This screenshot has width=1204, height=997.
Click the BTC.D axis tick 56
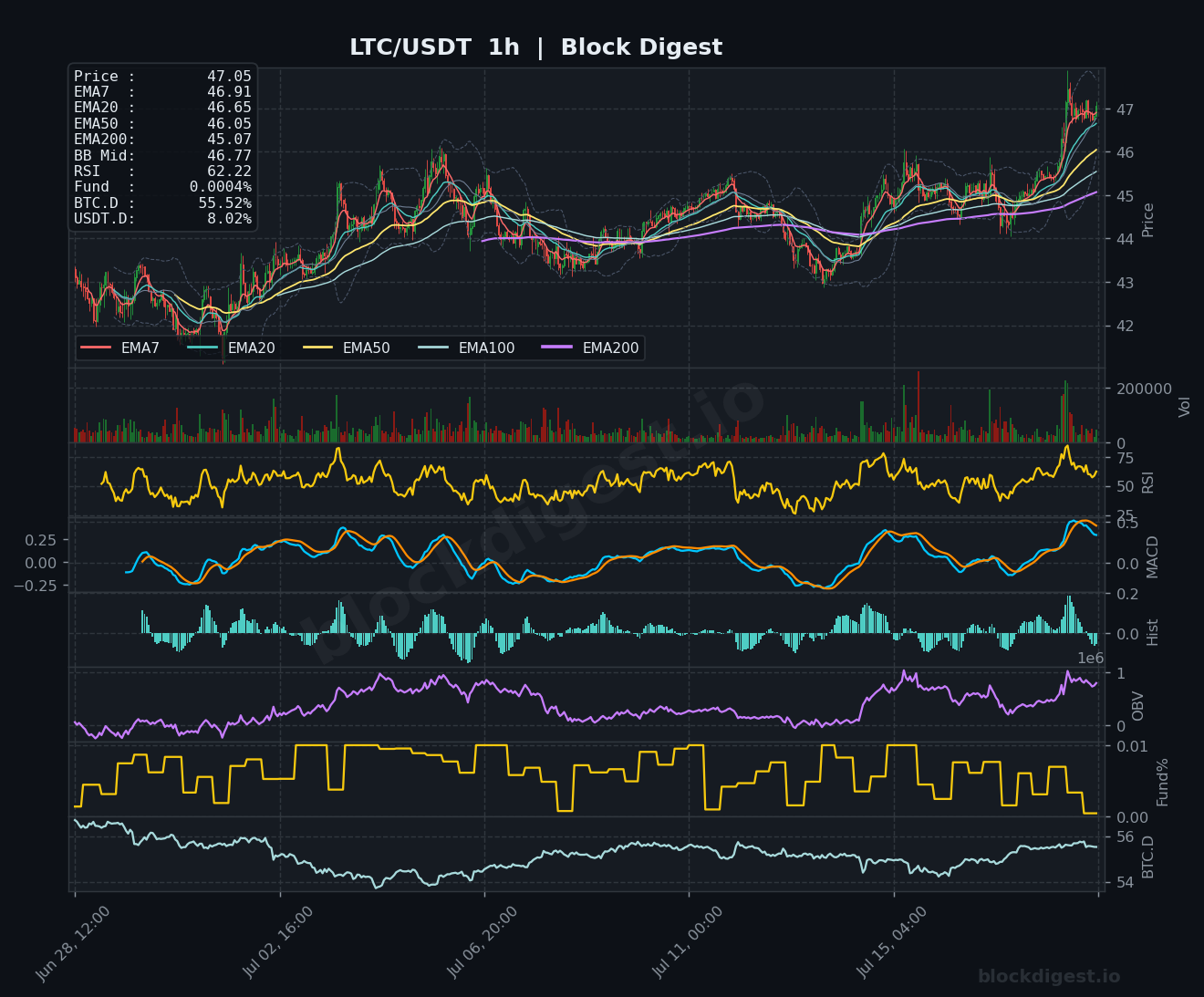(x=1126, y=836)
